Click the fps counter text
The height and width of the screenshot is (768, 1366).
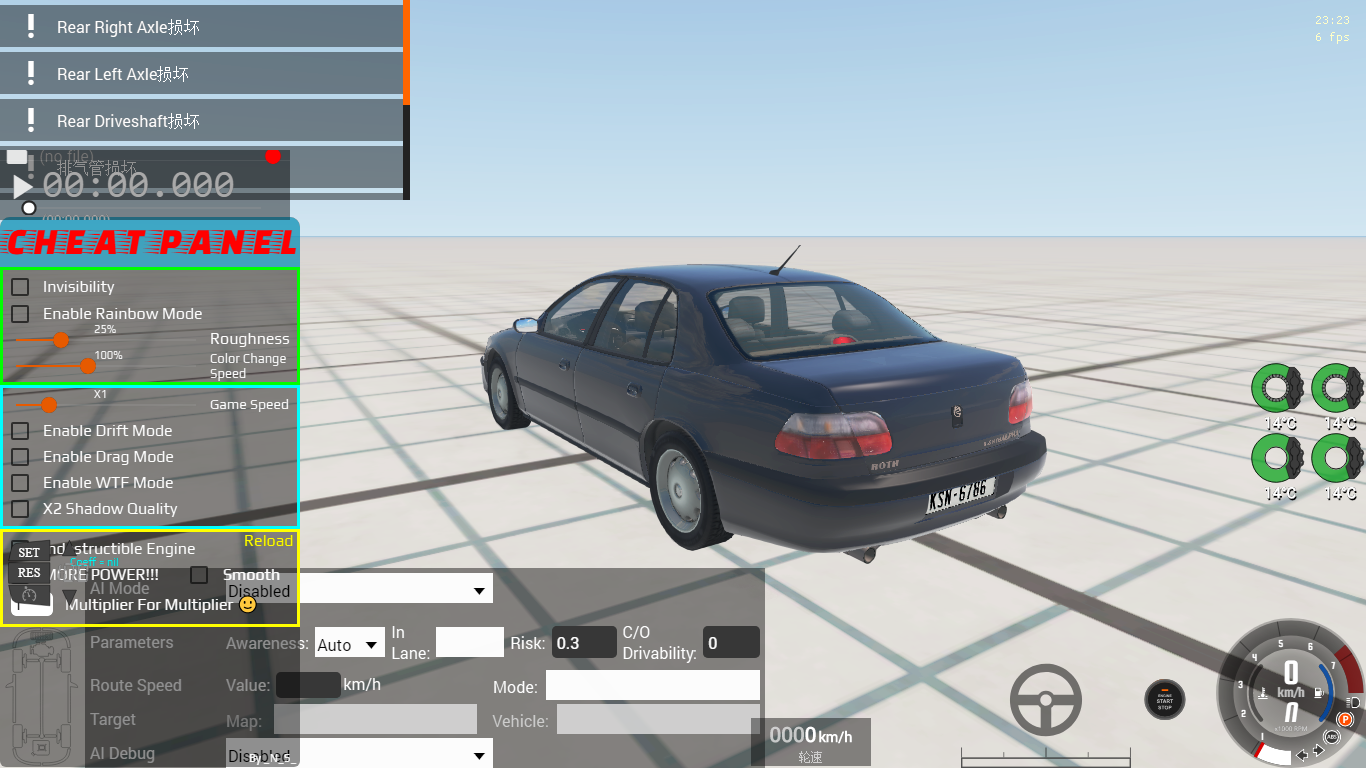click(1332, 37)
